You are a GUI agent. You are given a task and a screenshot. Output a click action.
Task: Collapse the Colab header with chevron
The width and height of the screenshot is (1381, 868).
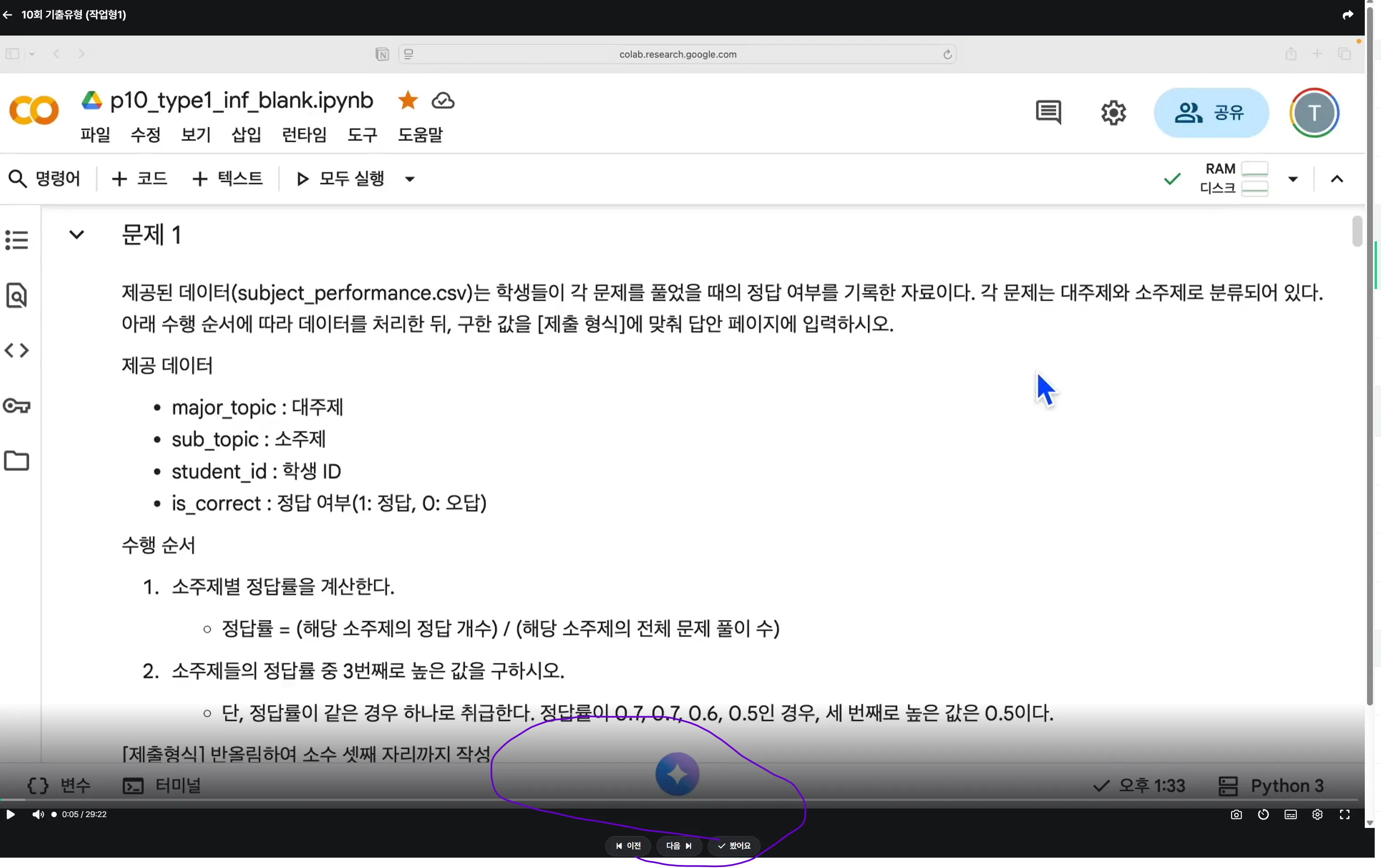1337,179
